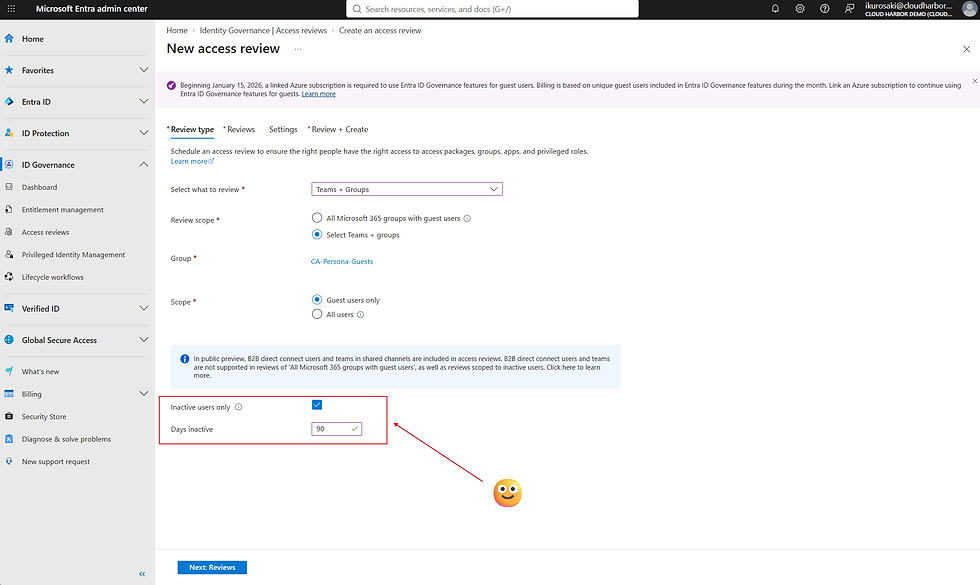Click info icon beside All Microsoft 365 groups

point(467,219)
